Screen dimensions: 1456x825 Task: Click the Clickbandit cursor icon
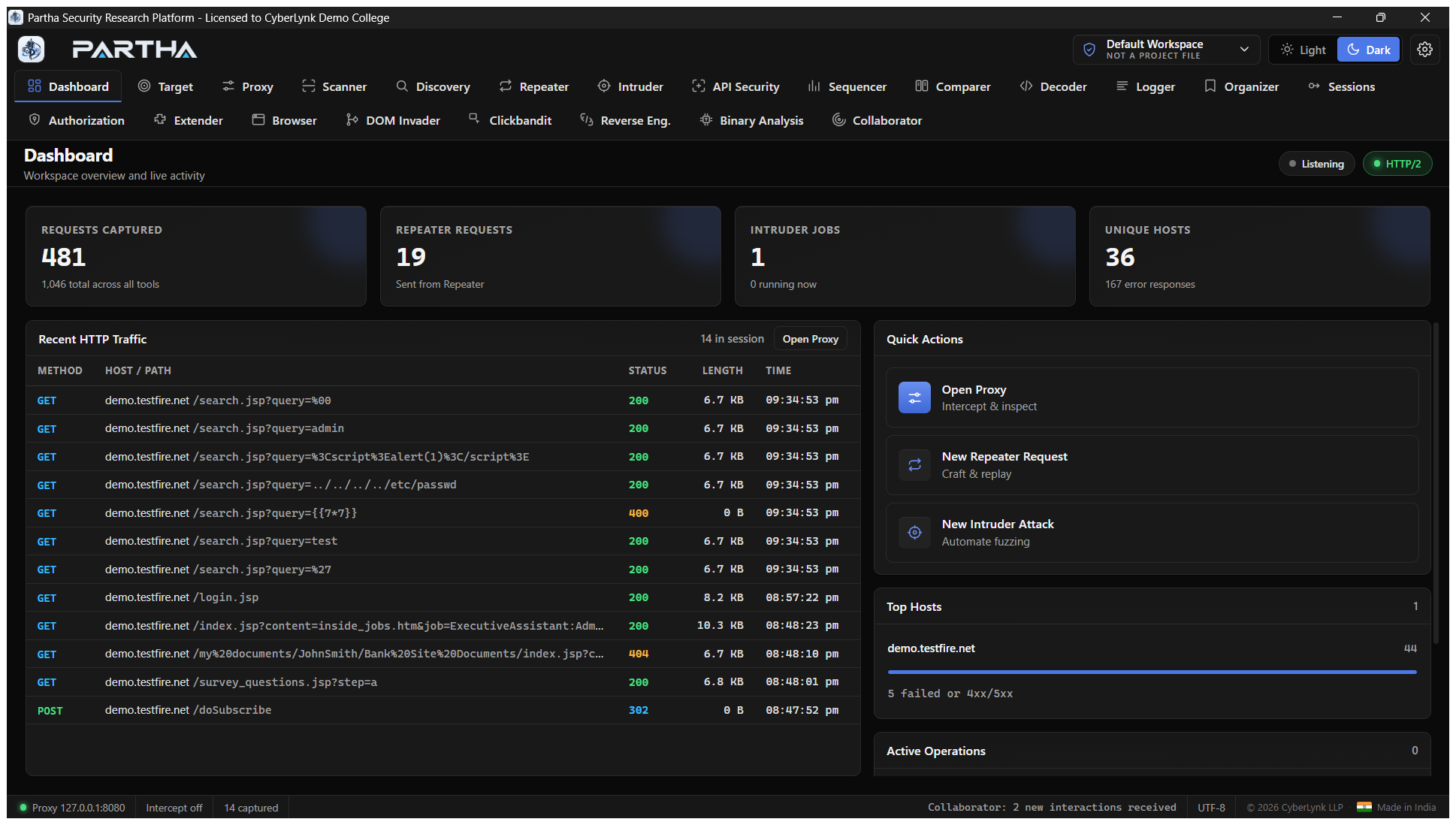pos(474,118)
